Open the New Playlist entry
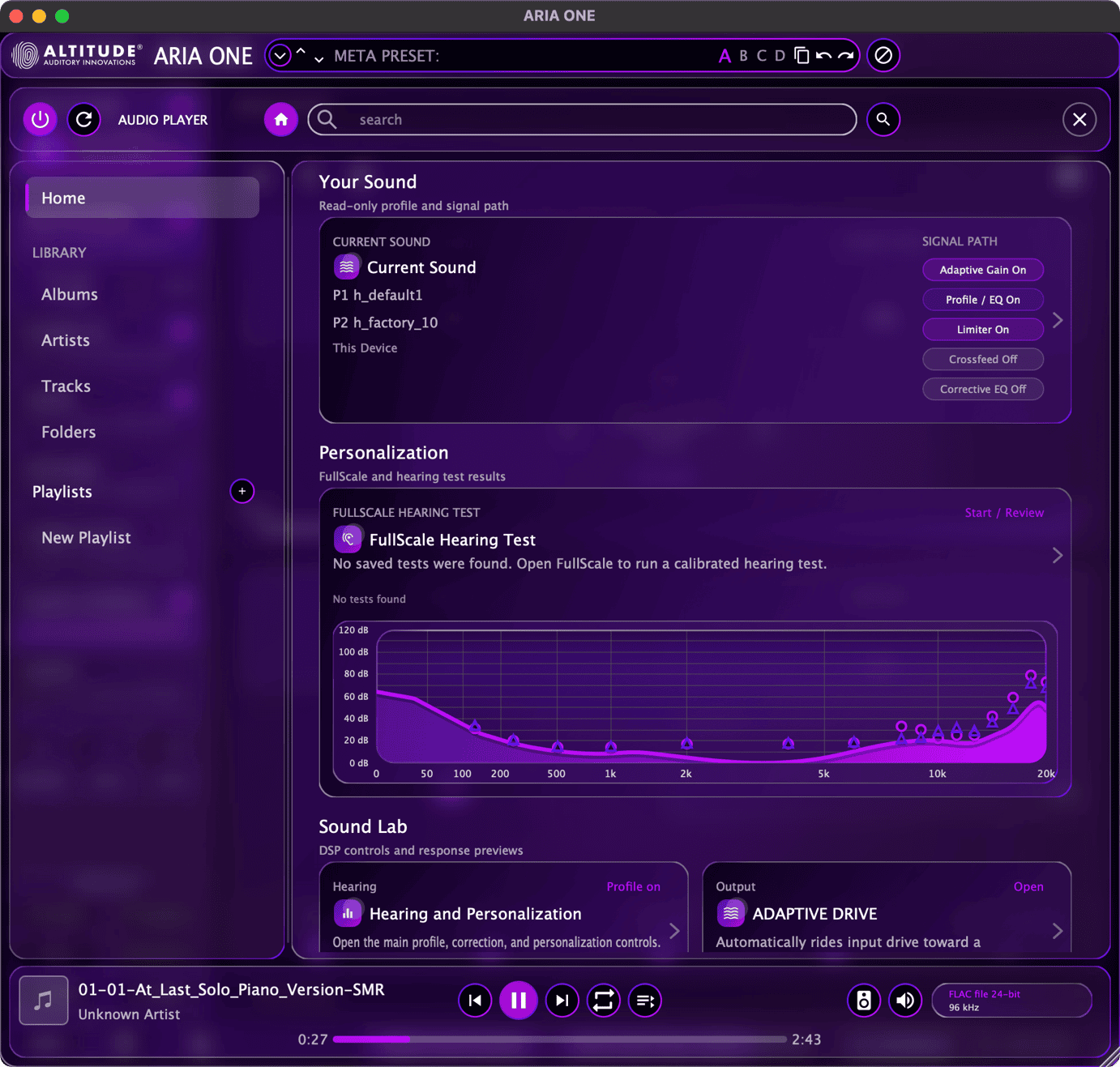Viewport: 1120px width, 1067px height. tap(86, 538)
